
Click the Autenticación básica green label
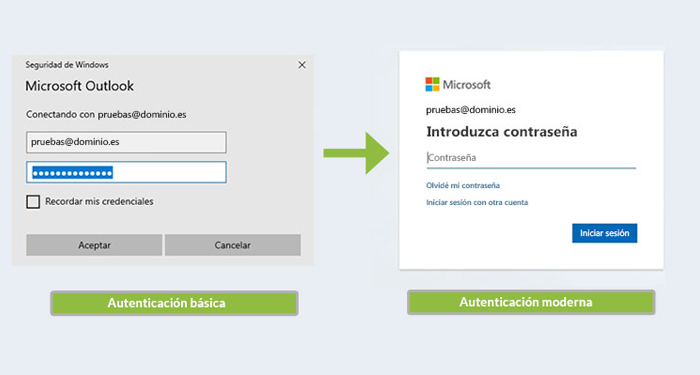pyautogui.click(x=174, y=303)
